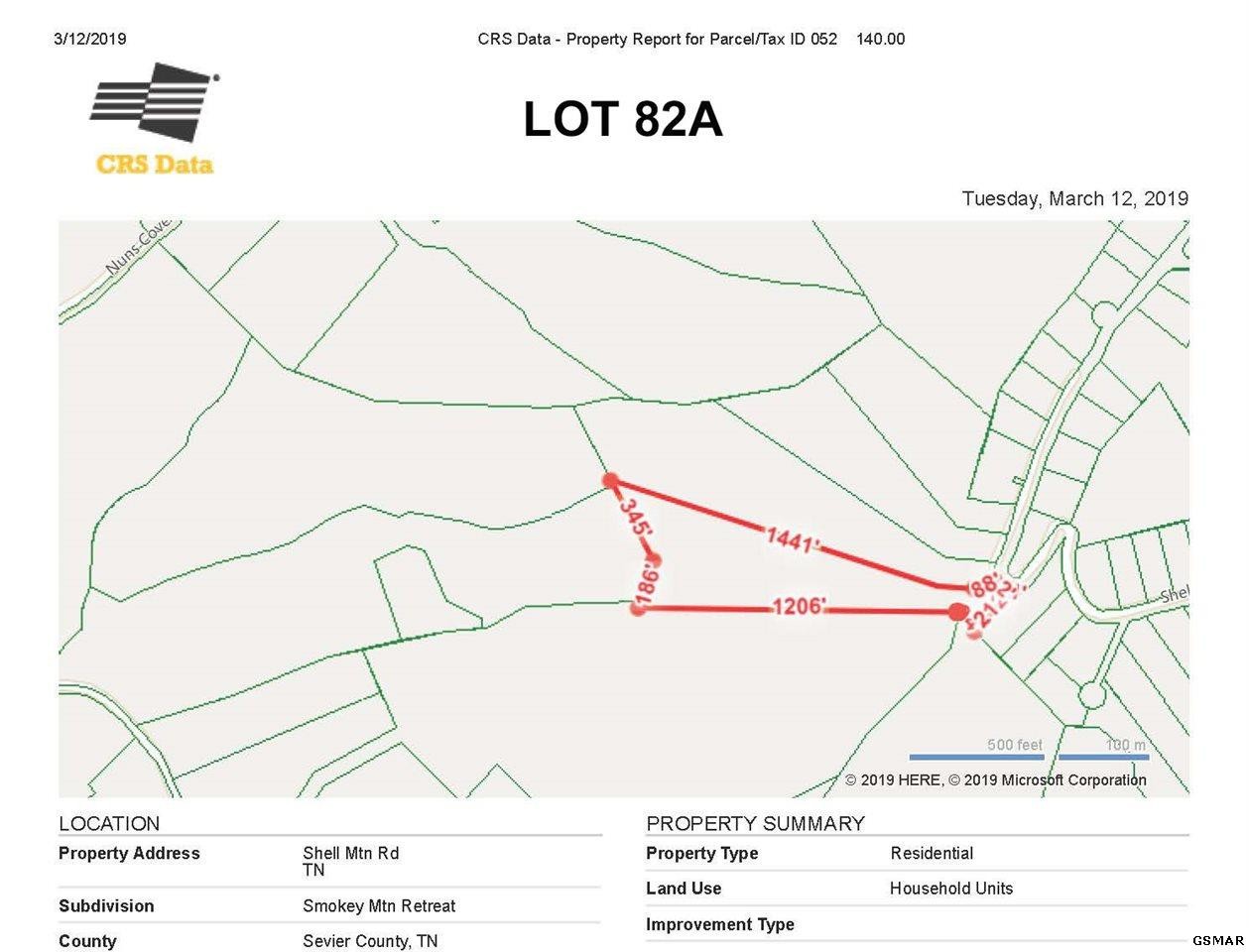
Task: Click the red vertex at the parcel's northwest corner
Action: pyautogui.click(x=611, y=481)
